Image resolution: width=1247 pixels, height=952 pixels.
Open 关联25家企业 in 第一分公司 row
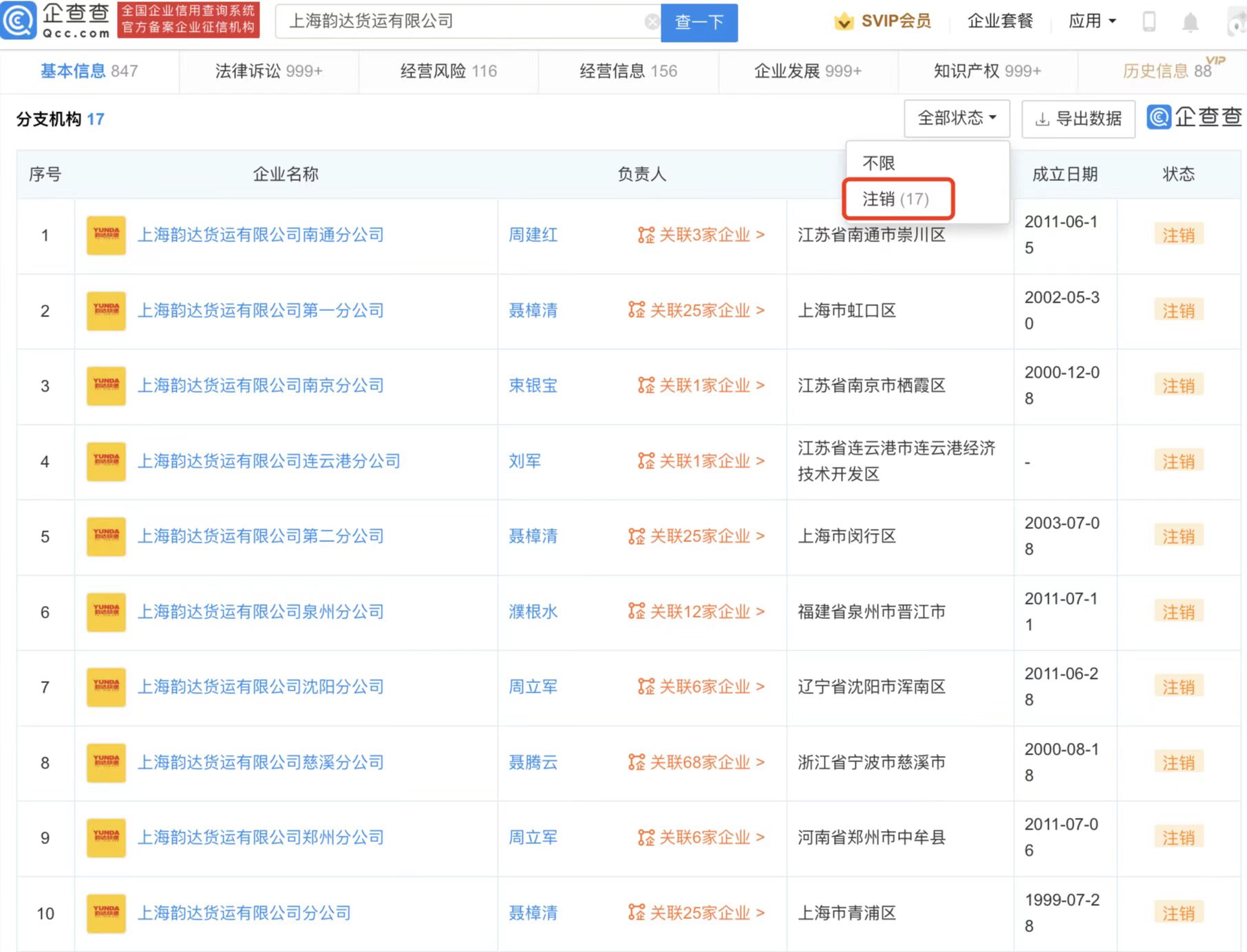tap(696, 311)
